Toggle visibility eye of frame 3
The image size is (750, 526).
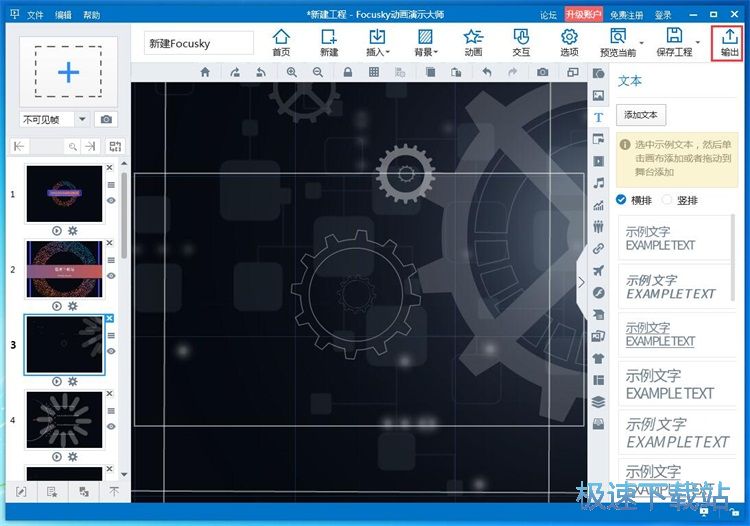111,351
